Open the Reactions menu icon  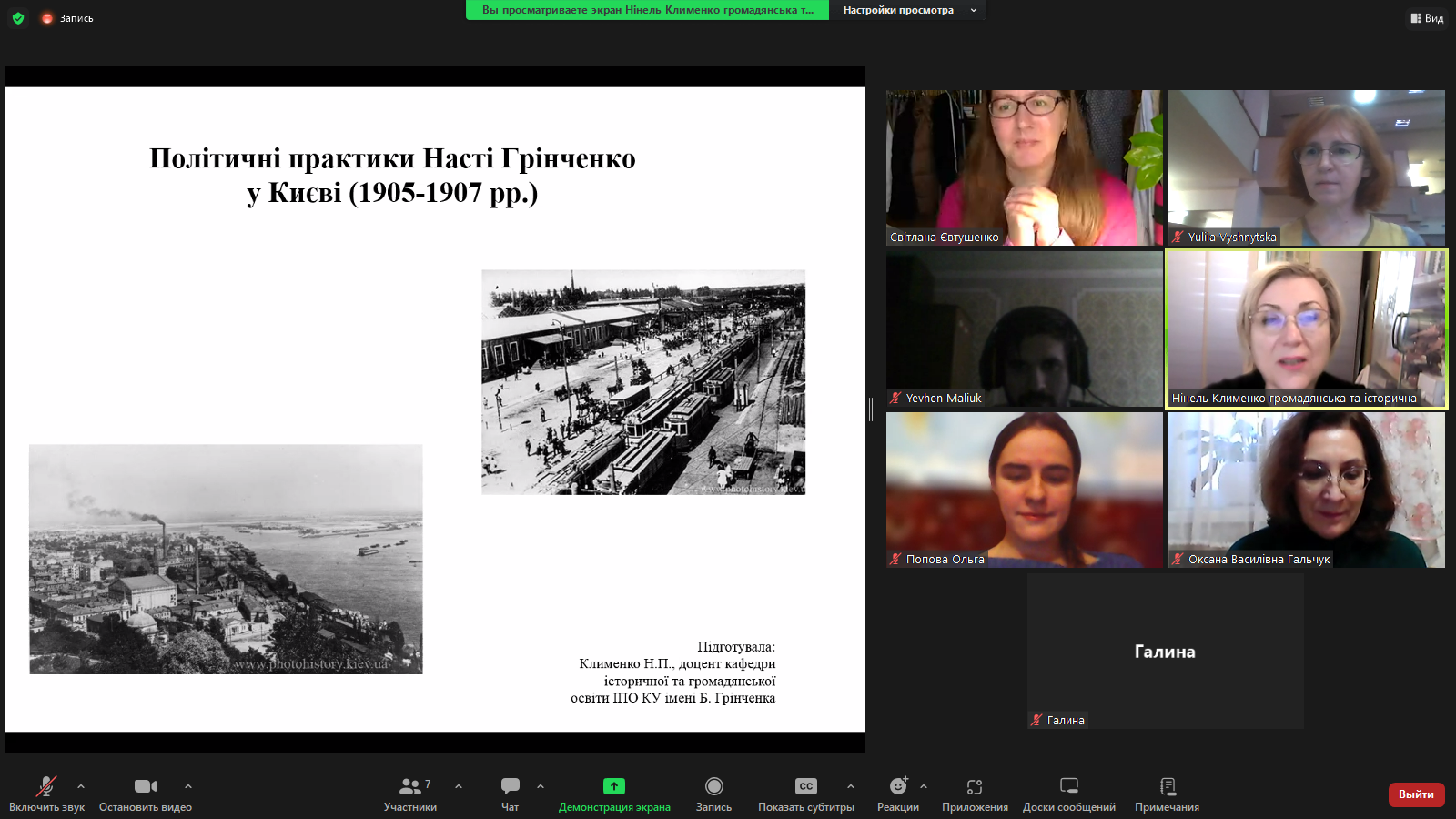pos(898,786)
